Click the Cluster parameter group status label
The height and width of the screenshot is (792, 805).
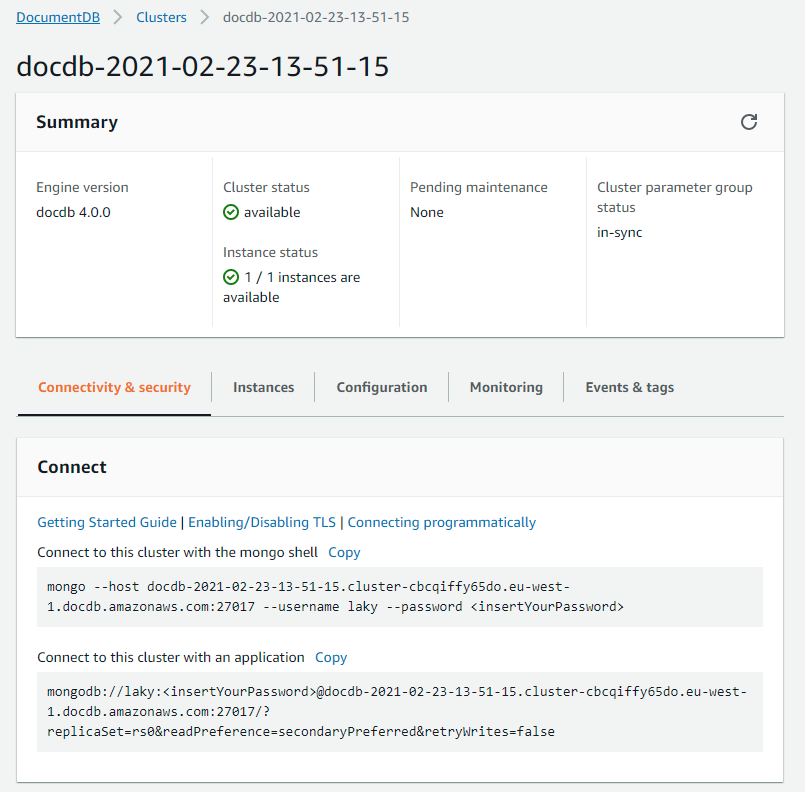click(675, 197)
